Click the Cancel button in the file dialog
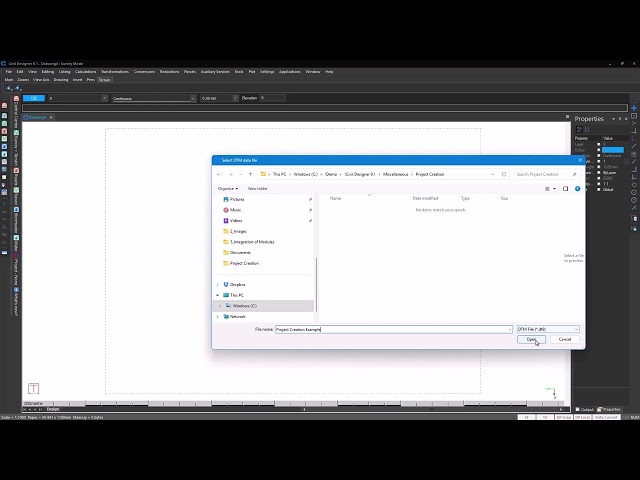 [564, 339]
